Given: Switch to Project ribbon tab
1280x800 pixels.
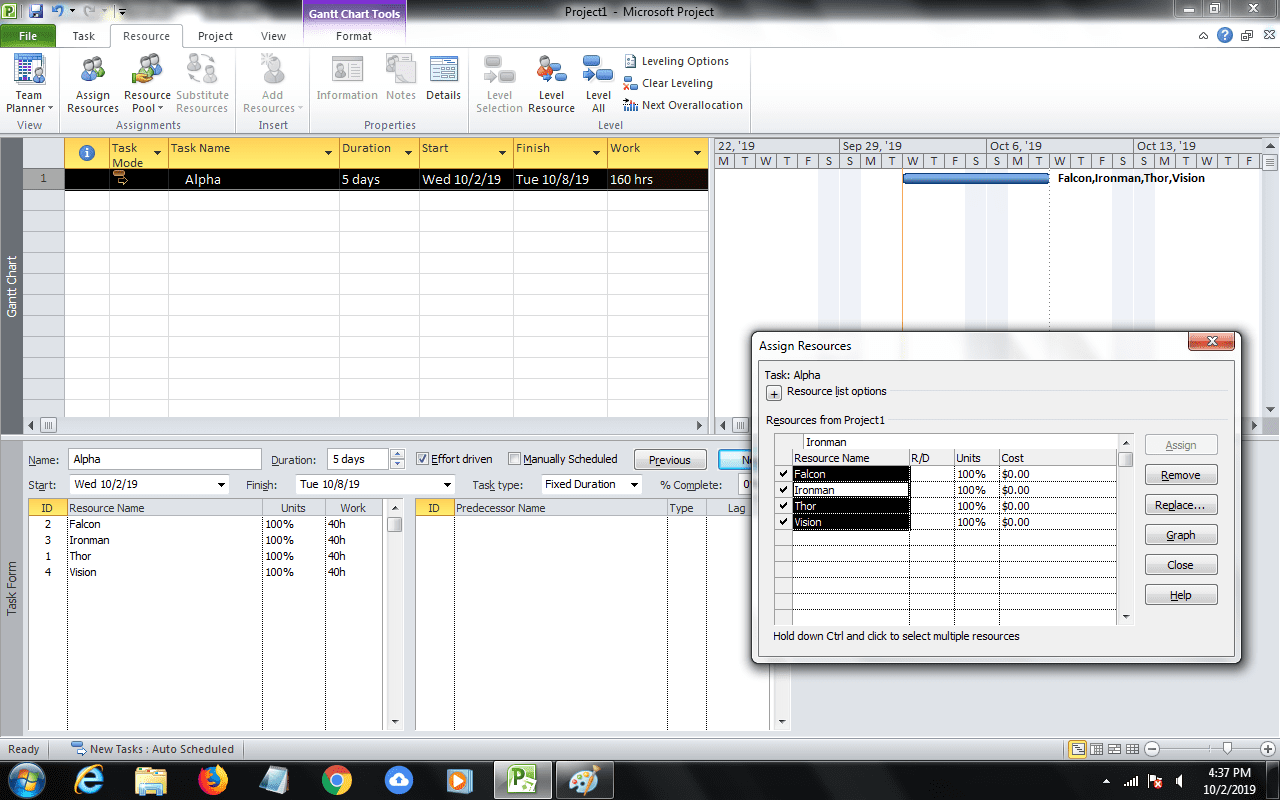Looking at the screenshot, I should [215, 36].
